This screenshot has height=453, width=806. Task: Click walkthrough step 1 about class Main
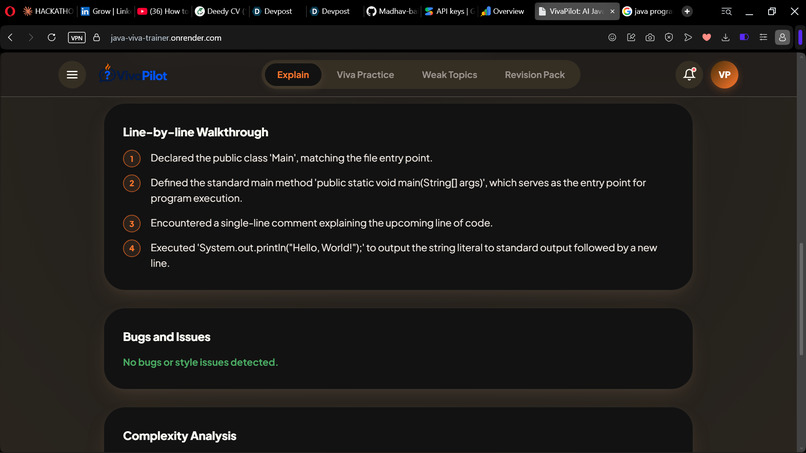click(291, 158)
